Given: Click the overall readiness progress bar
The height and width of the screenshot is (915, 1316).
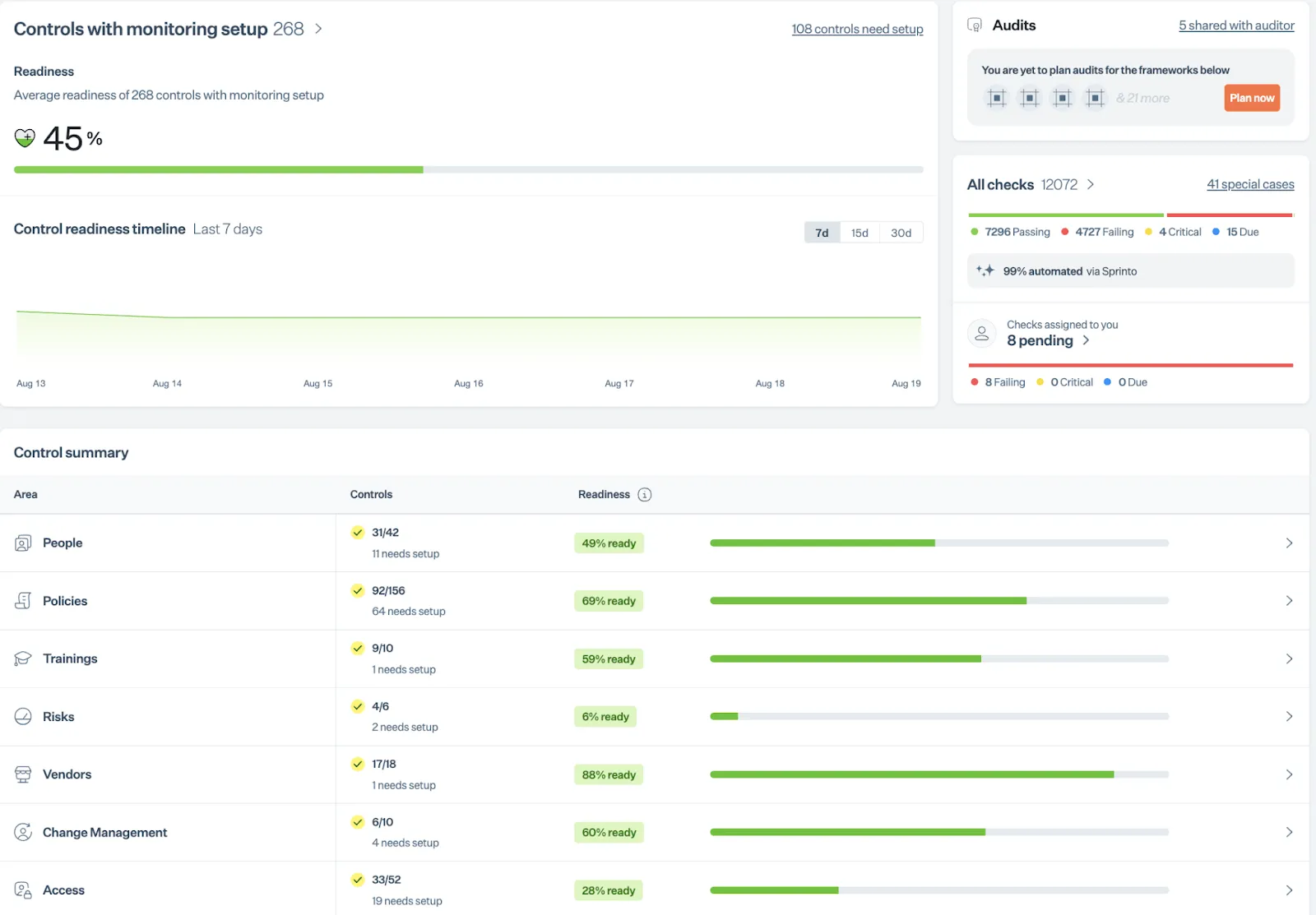Looking at the screenshot, I should [x=469, y=169].
